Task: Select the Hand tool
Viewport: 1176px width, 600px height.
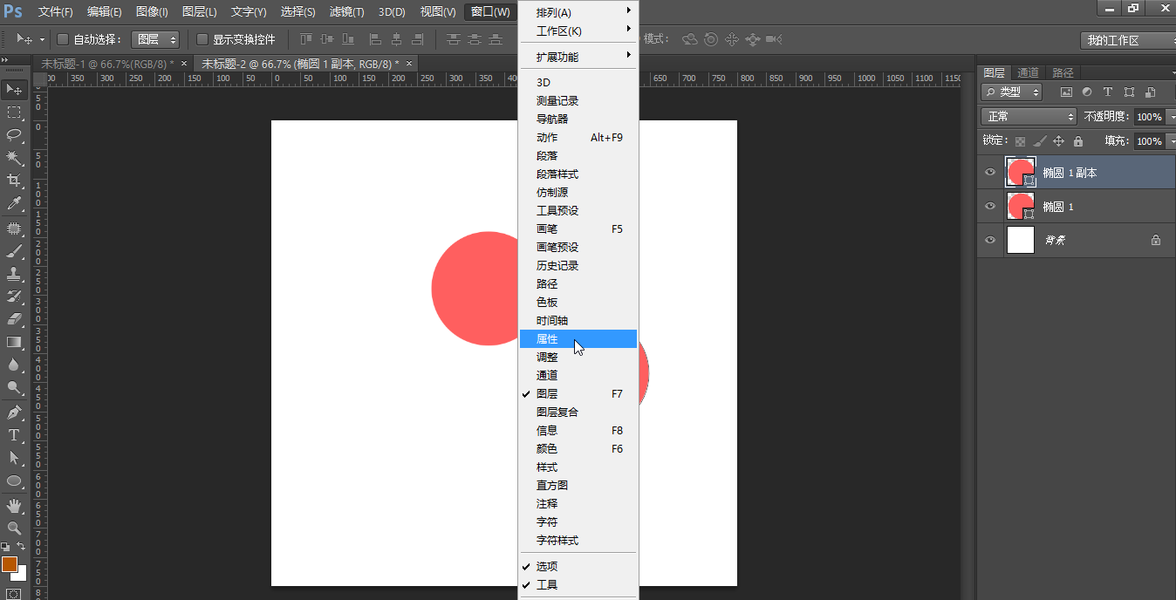Action: pyautogui.click(x=14, y=506)
